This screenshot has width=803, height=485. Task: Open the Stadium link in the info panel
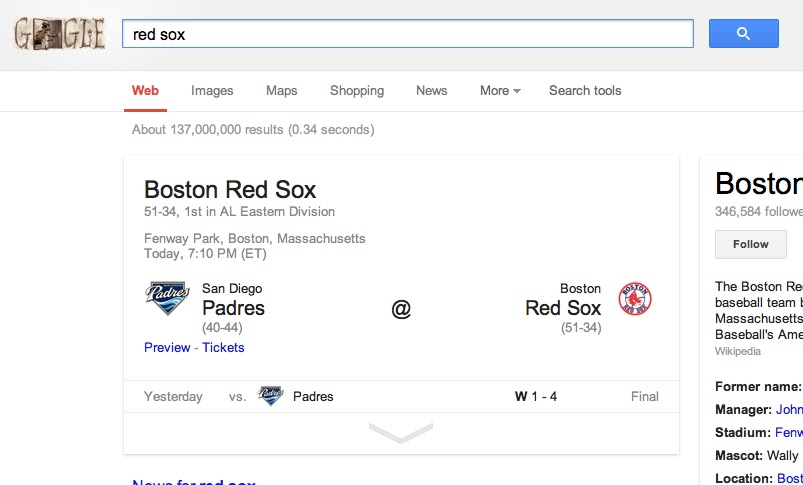(789, 433)
